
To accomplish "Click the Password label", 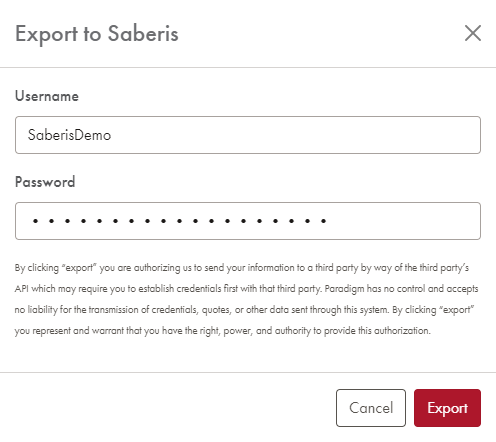I will [x=45, y=182].
